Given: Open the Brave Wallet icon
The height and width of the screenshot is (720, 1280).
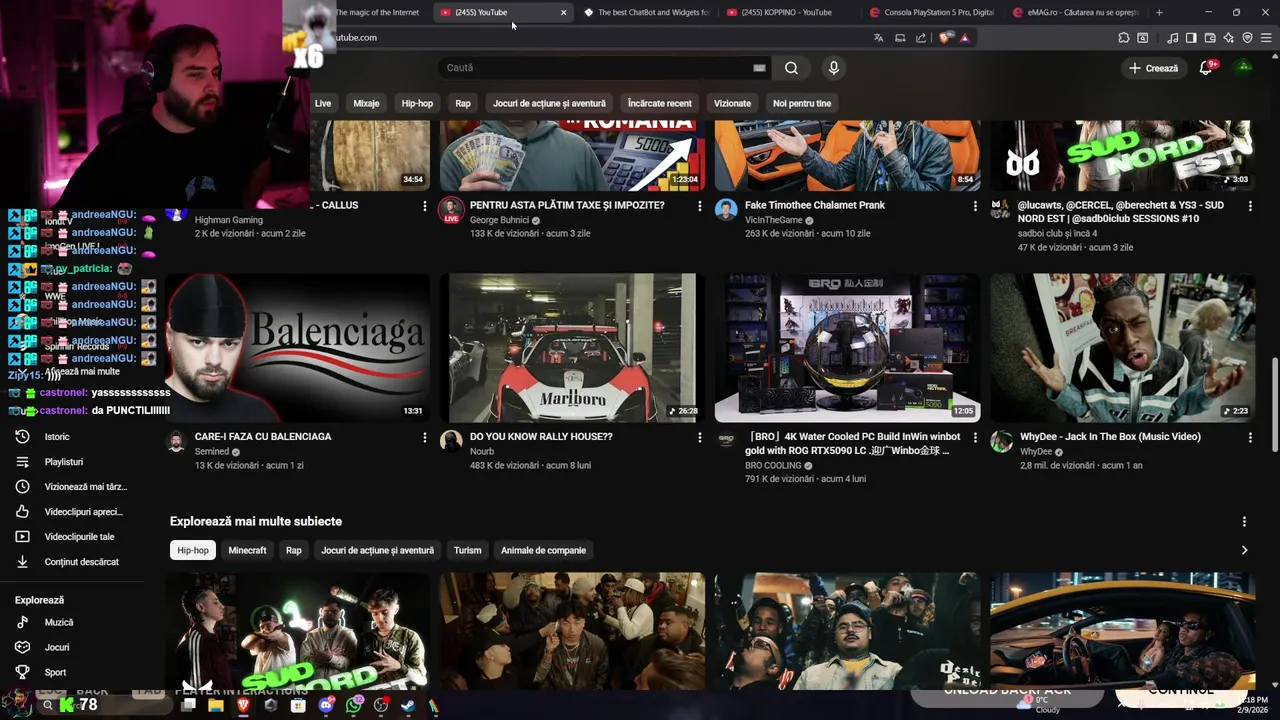Looking at the screenshot, I should point(1210,38).
